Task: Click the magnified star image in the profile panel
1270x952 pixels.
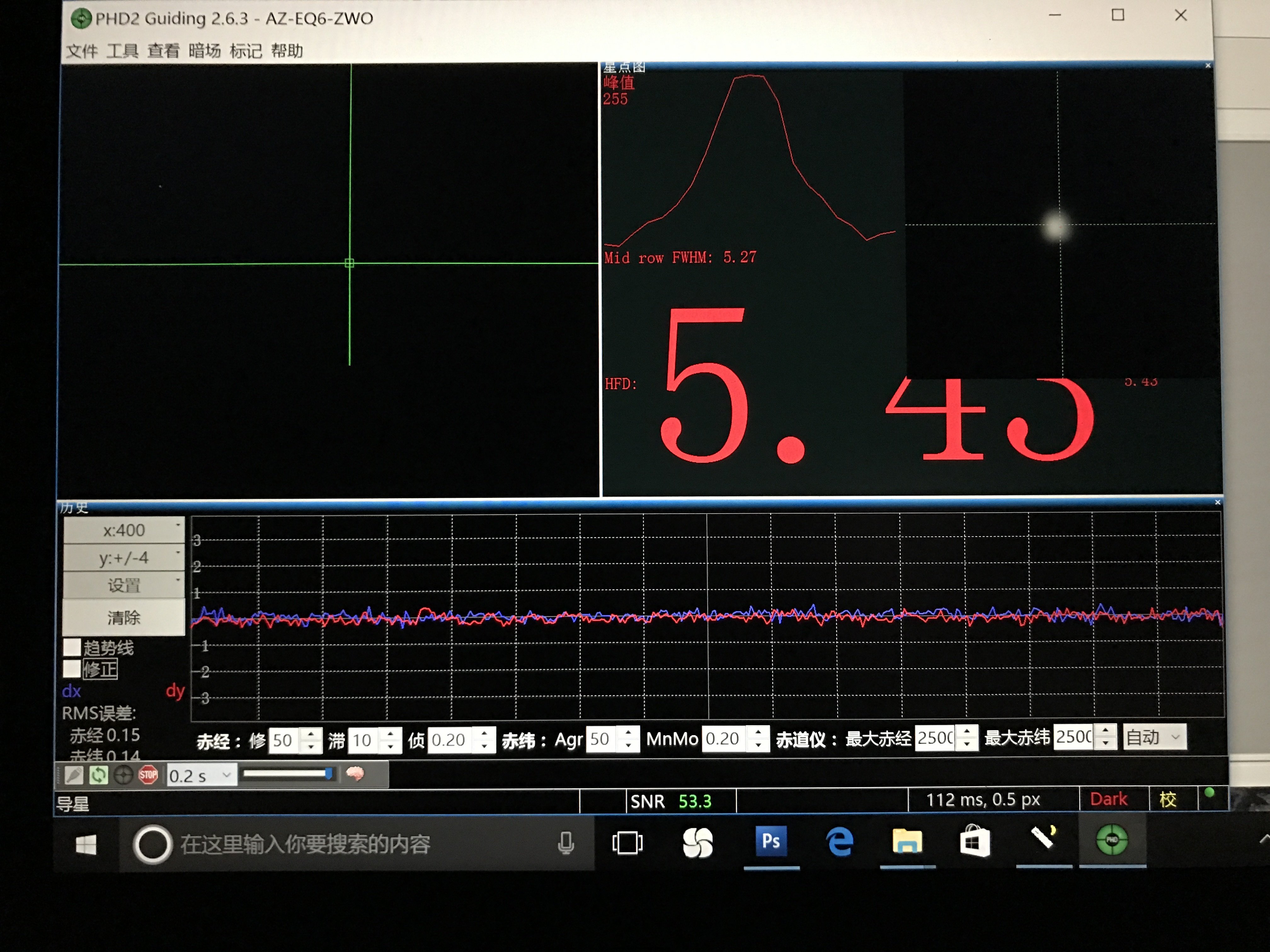Action: [1055, 227]
